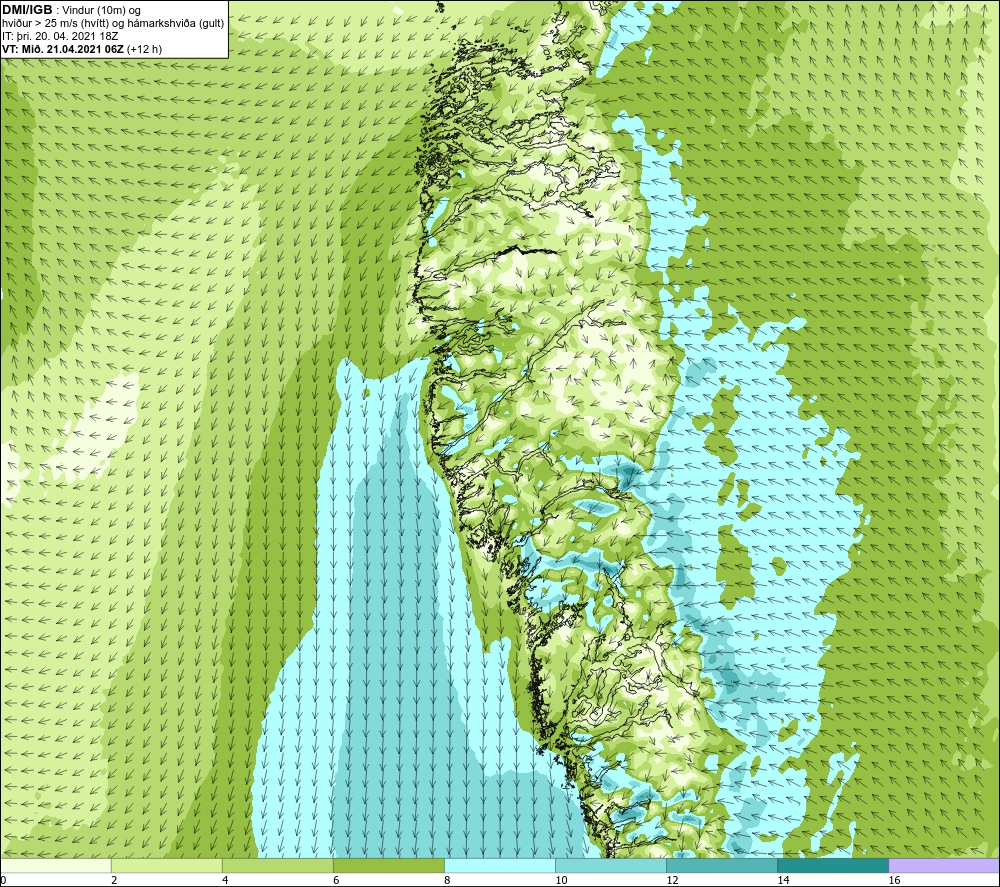Click the 'VT: Mið. 21.04.2021 06Z' line
Image resolution: width=1000 pixels, height=887 pixels.
pos(63,49)
